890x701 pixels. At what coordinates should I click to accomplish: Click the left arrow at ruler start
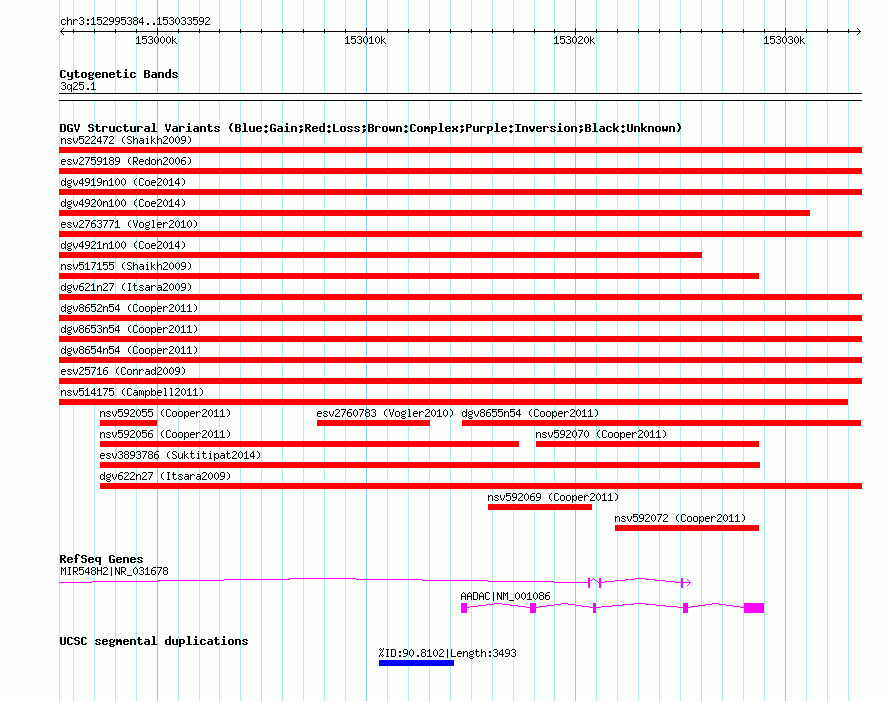pyautogui.click(x=62, y=31)
